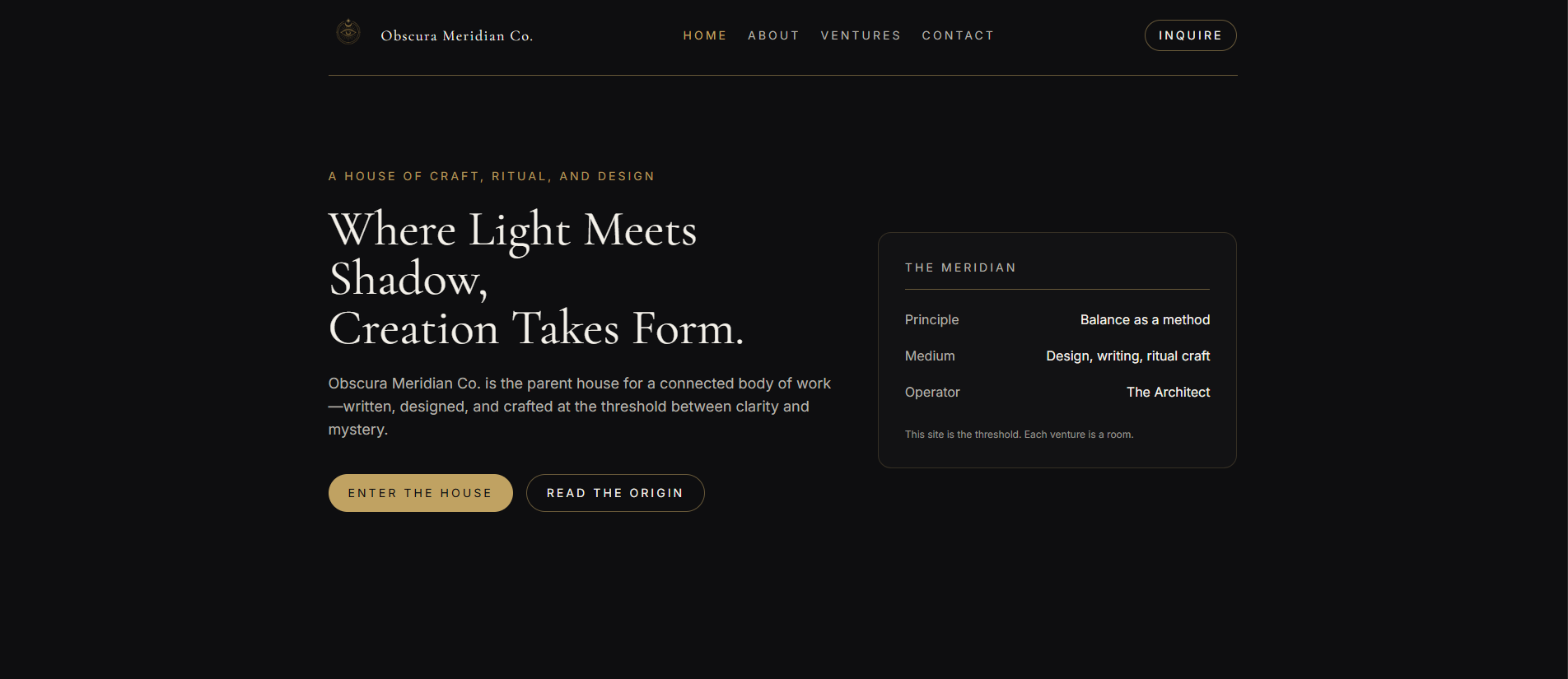This screenshot has height=679, width=1568.
Task: Go to the VENTURES page
Action: click(x=861, y=35)
